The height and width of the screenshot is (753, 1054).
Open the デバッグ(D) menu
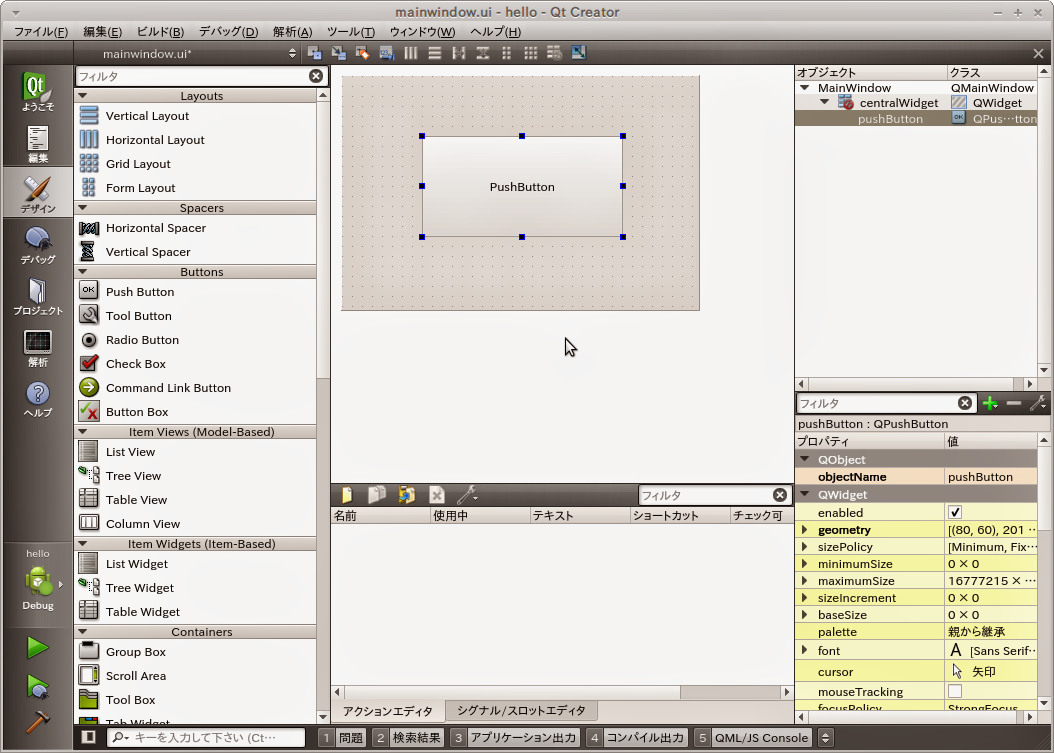pos(229,32)
